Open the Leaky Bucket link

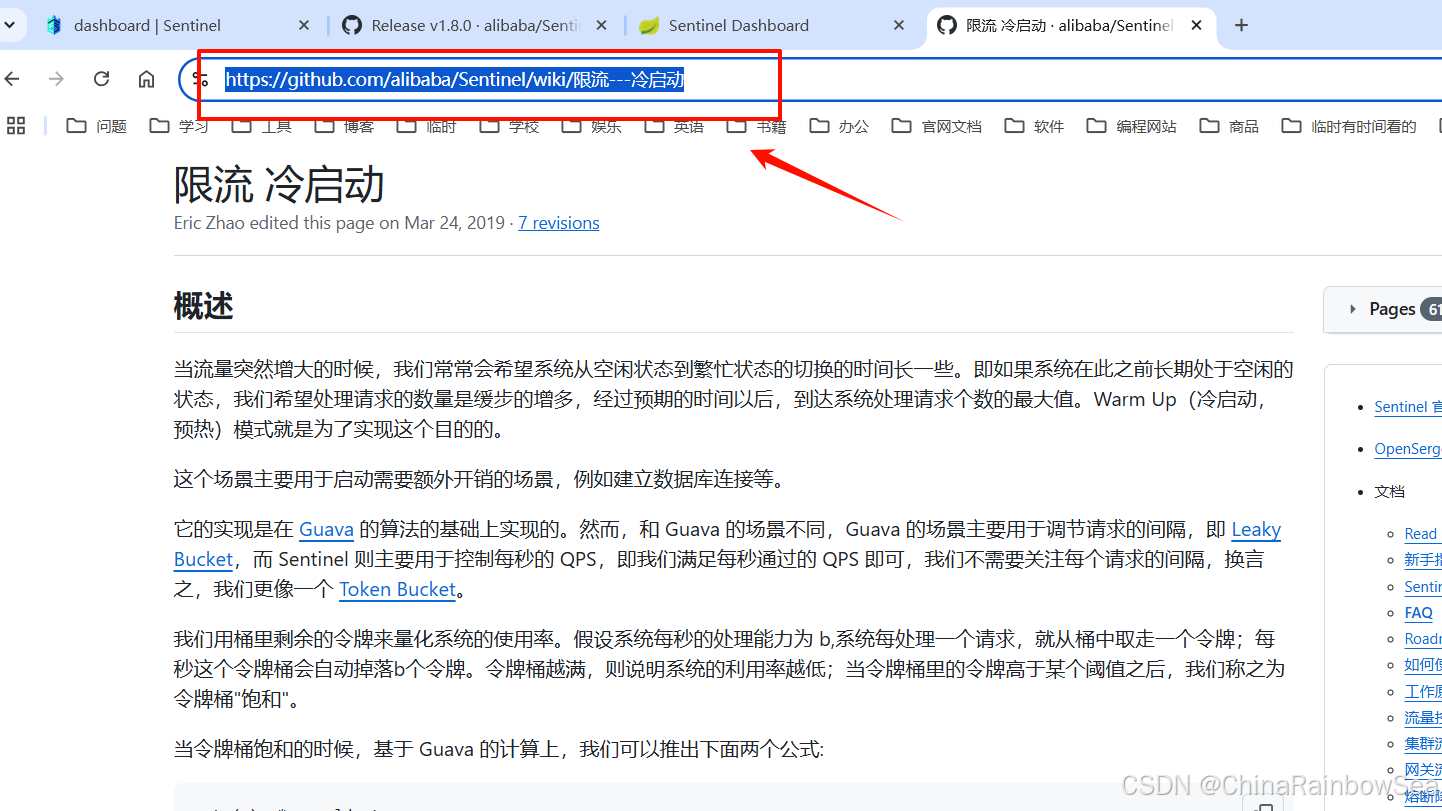point(1256,530)
